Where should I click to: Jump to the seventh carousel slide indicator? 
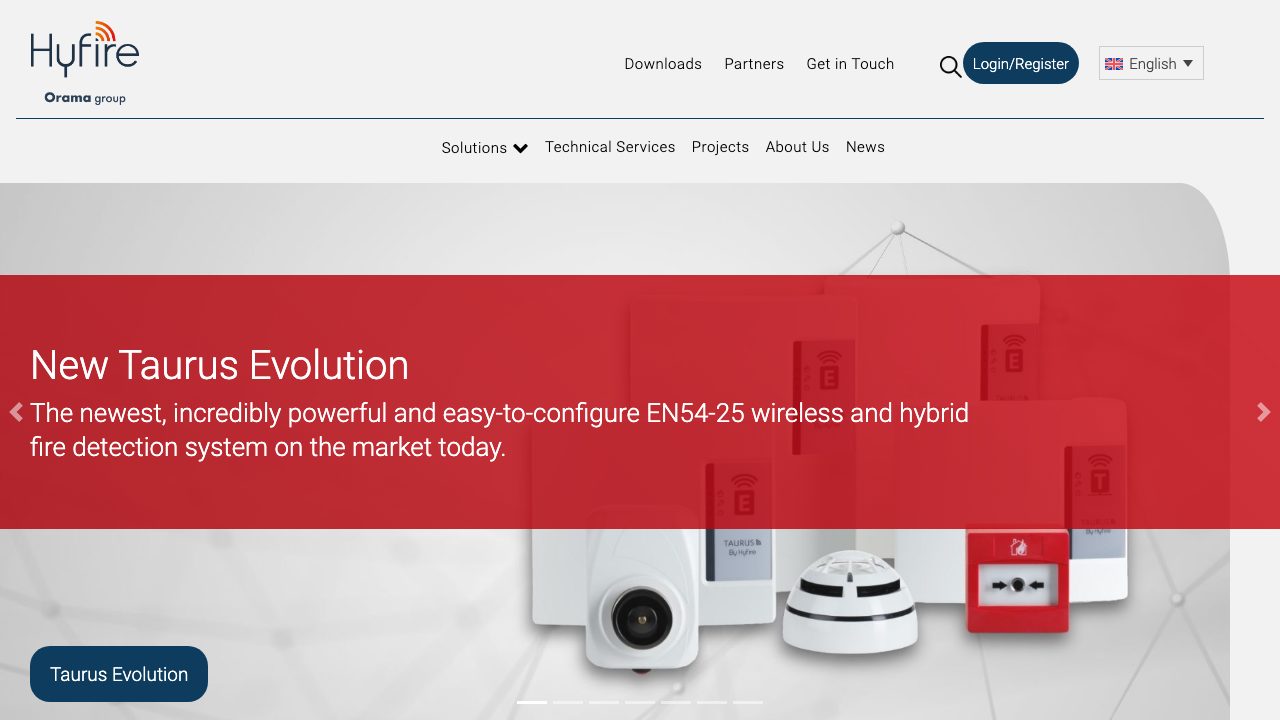748,702
